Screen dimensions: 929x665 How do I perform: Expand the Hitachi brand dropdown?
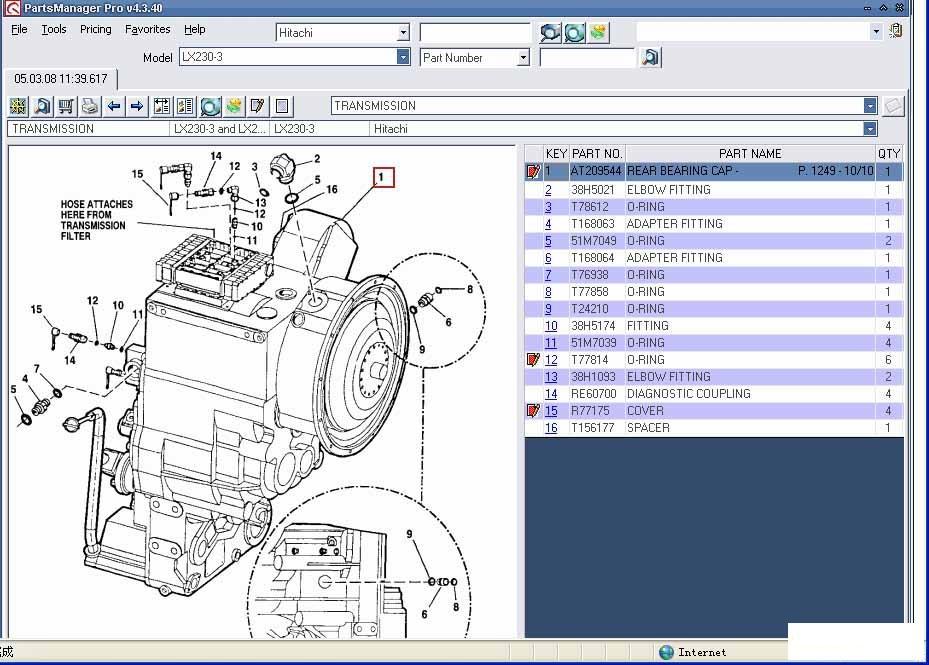click(403, 33)
